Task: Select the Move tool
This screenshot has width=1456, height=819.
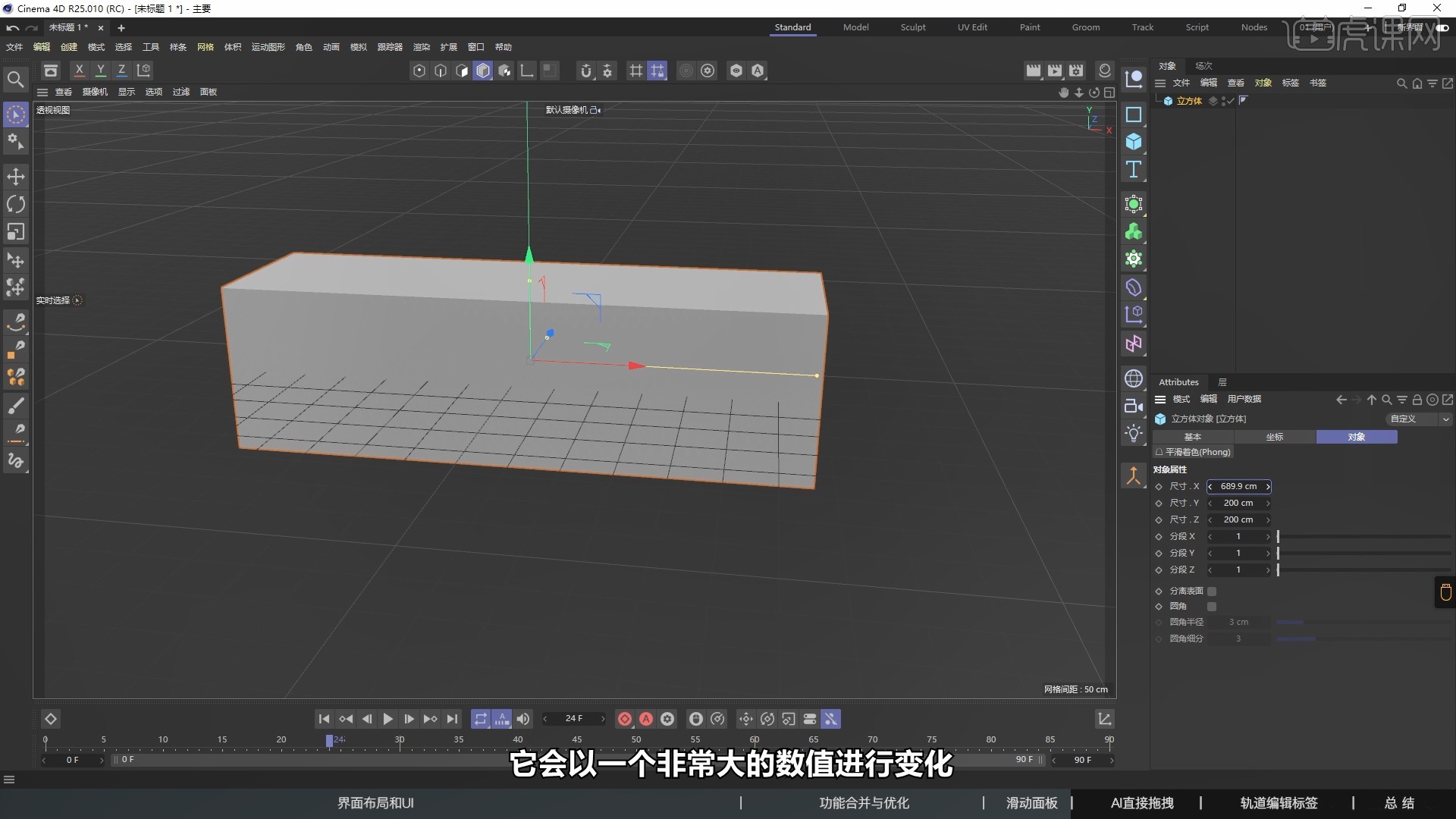Action: [15, 177]
